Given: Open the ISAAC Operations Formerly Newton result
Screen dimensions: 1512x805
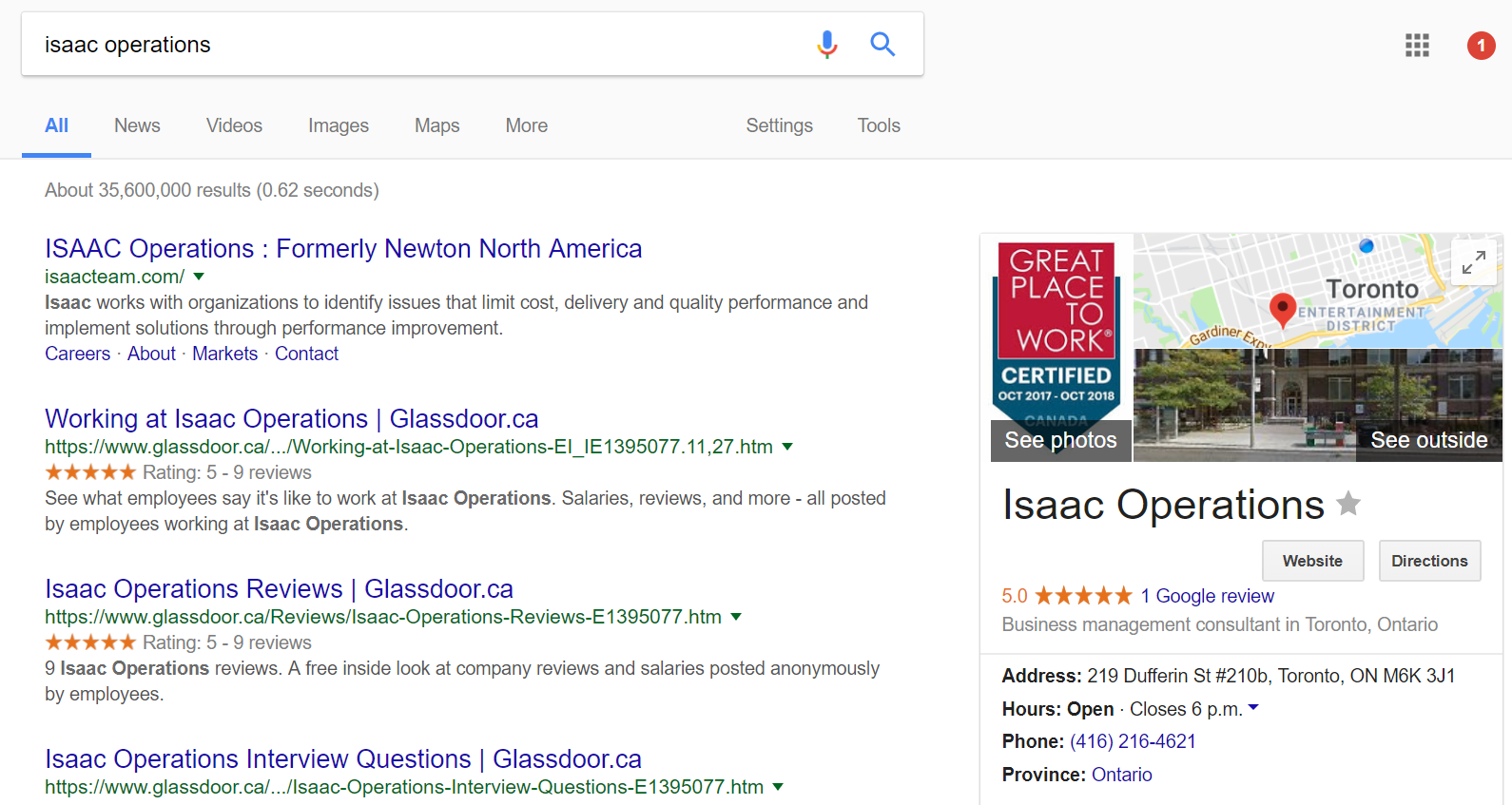Looking at the screenshot, I should (343, 248).
